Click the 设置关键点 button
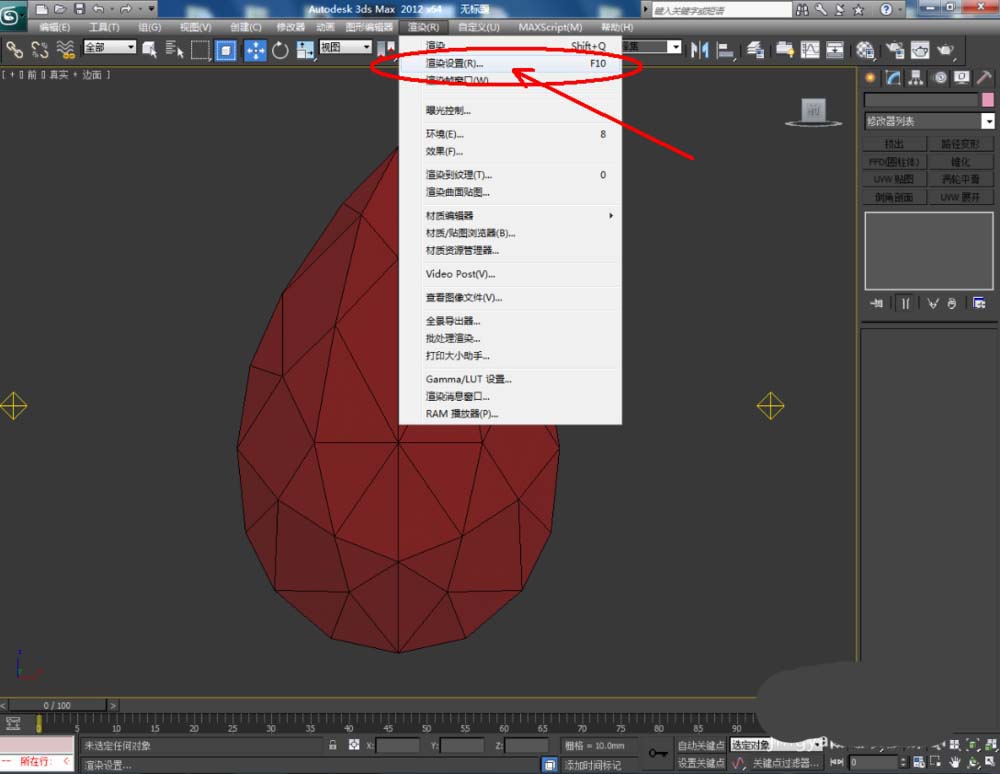Image resolution: width=1000 pixels, height=774 pixels. click(700, 763)
